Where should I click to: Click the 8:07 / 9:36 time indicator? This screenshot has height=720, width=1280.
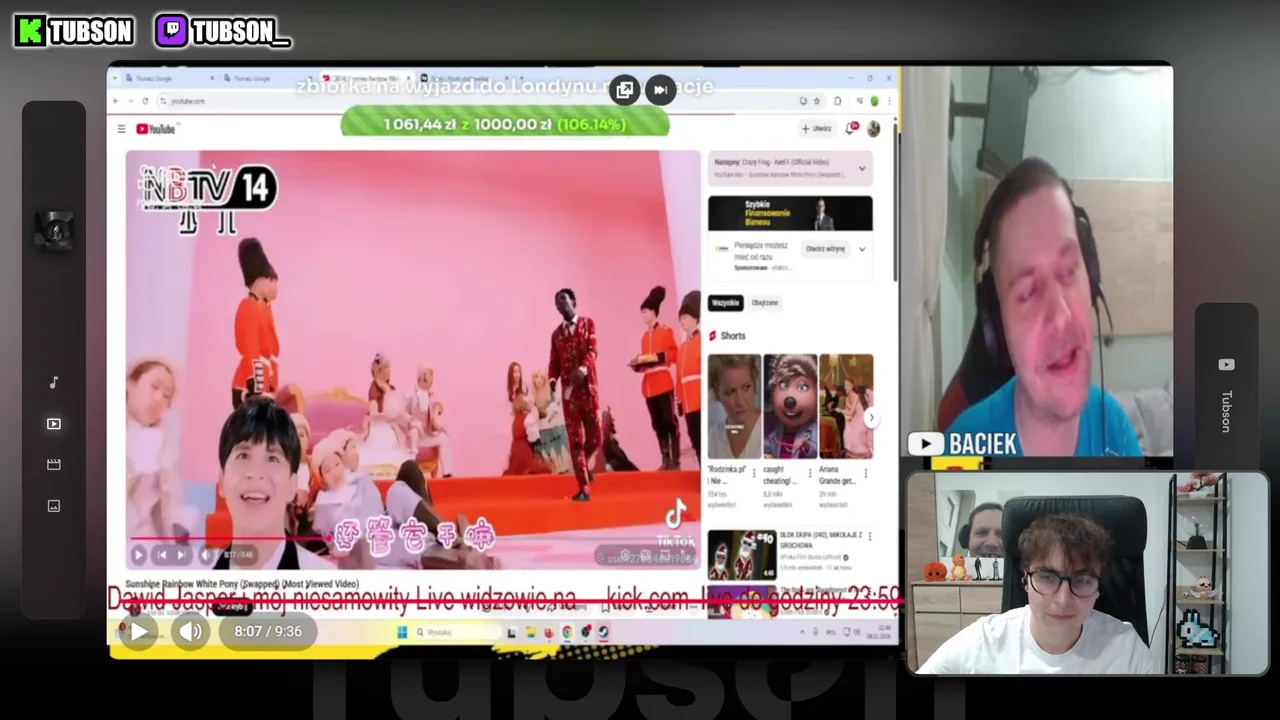point(268,631)
